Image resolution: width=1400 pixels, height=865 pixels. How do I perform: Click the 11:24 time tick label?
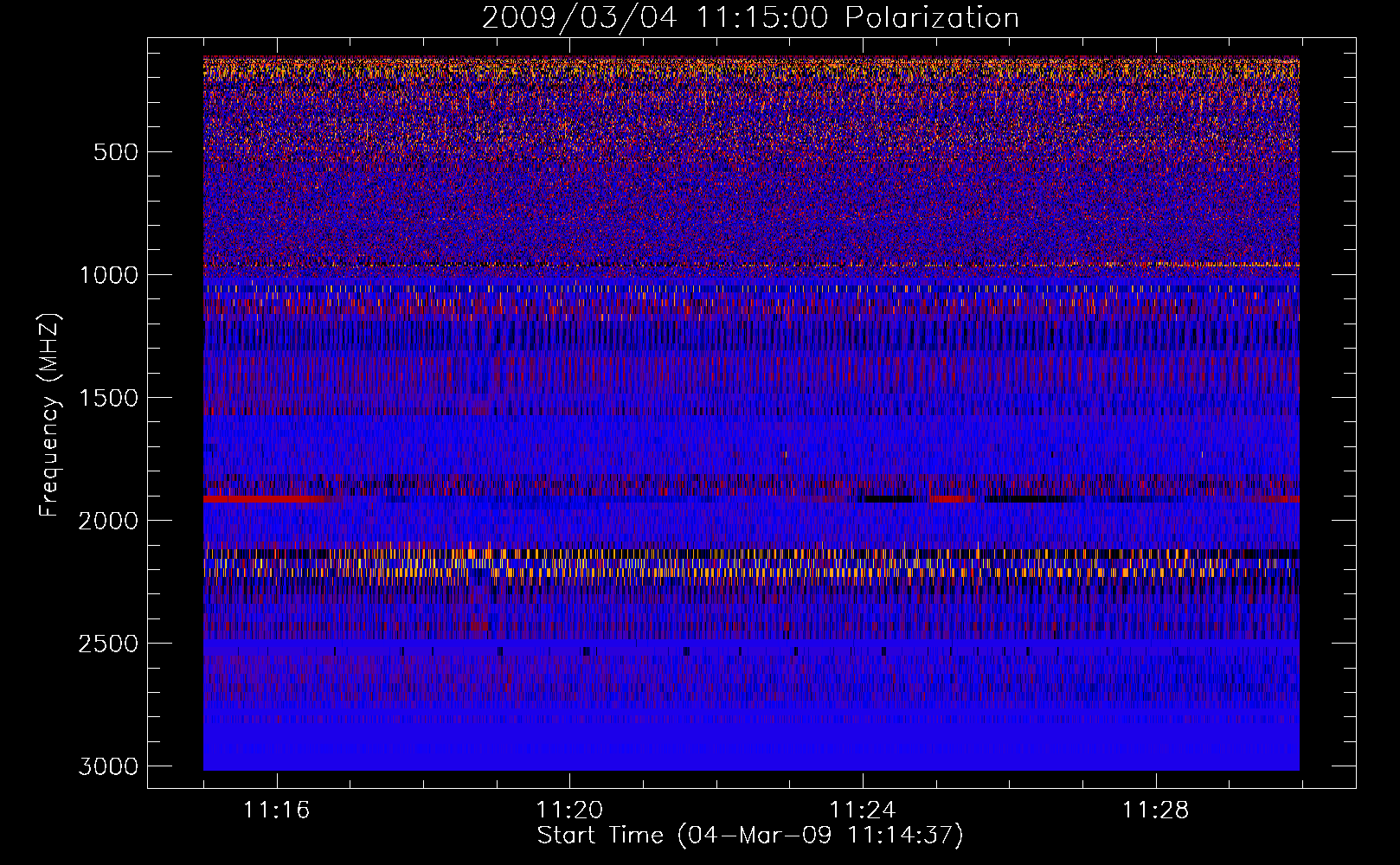(x=863, y=811)
